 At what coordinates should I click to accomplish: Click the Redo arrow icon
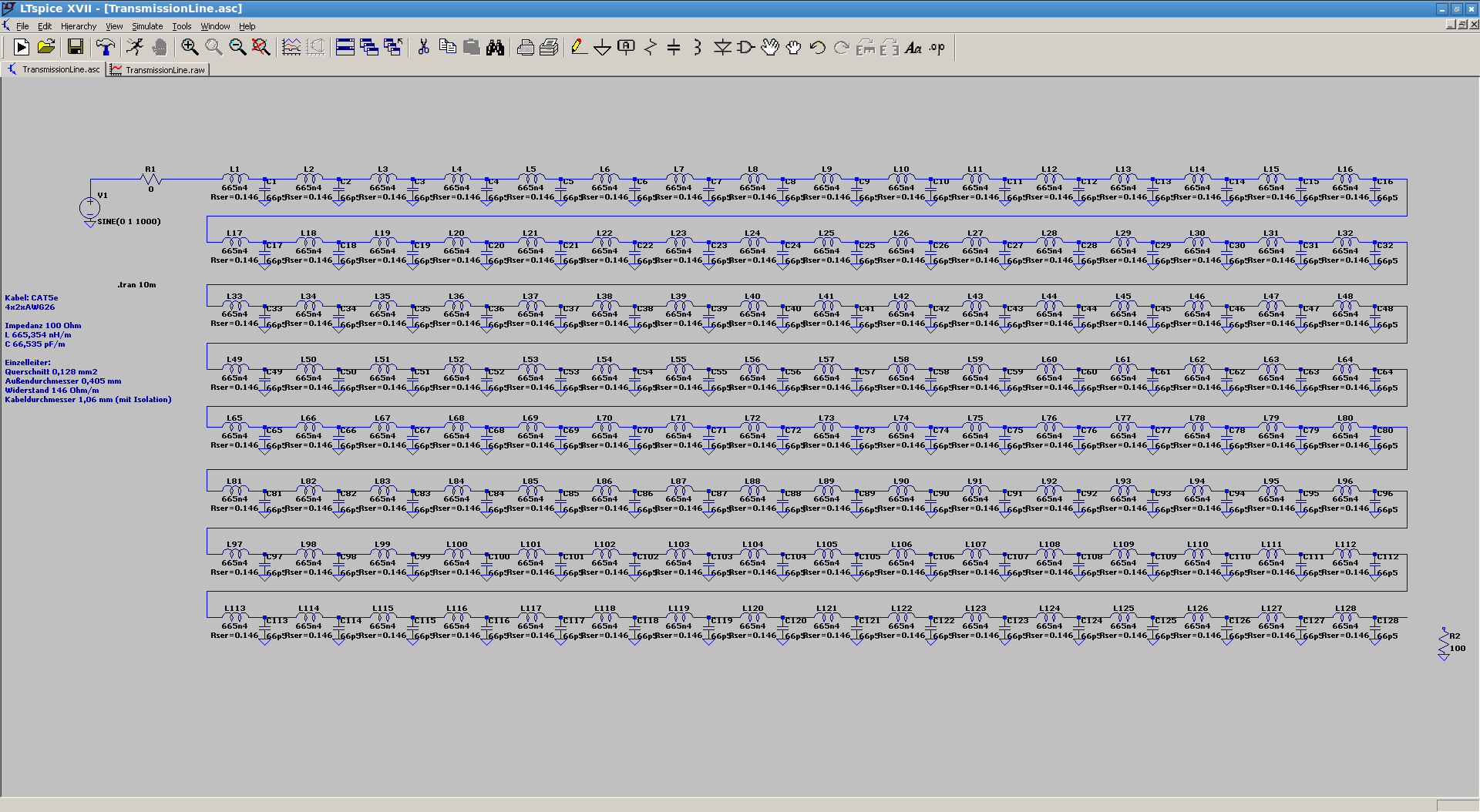842,48
